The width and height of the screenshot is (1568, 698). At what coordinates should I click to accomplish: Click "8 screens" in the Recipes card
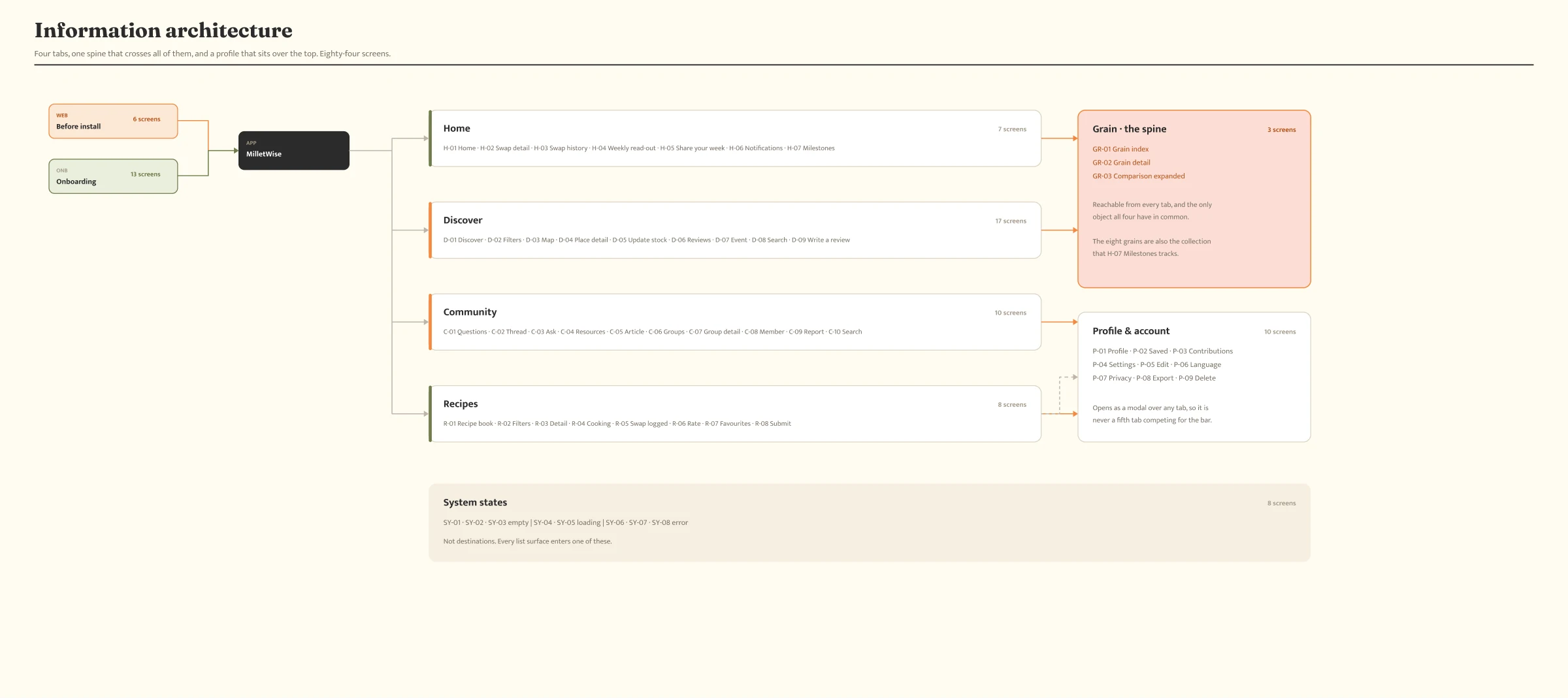pos(1012,405)
